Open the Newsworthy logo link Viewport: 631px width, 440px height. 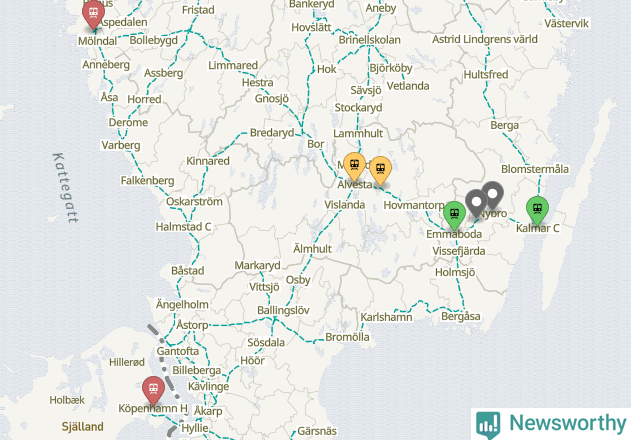[x=551, y=424]
